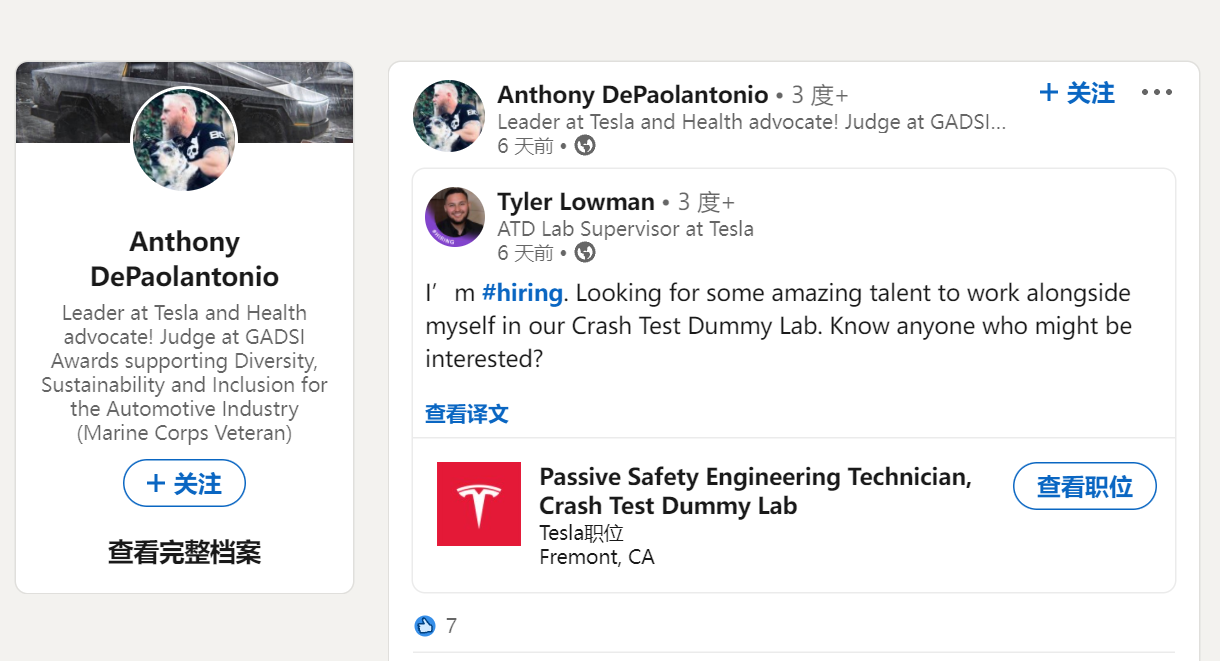
Task: Open Tyler Lowman's profile name
Action: pyautogui.click(x=576, y=202)
